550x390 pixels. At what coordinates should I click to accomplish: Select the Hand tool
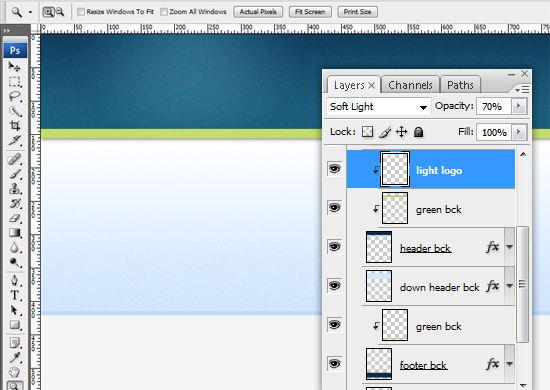click(x=14, y=372)
